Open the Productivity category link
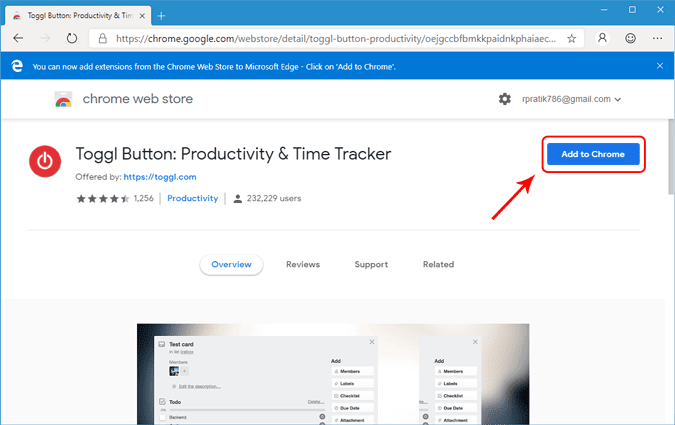The width and height of the screenshot is (675, 425). click(x=192, y=198)
